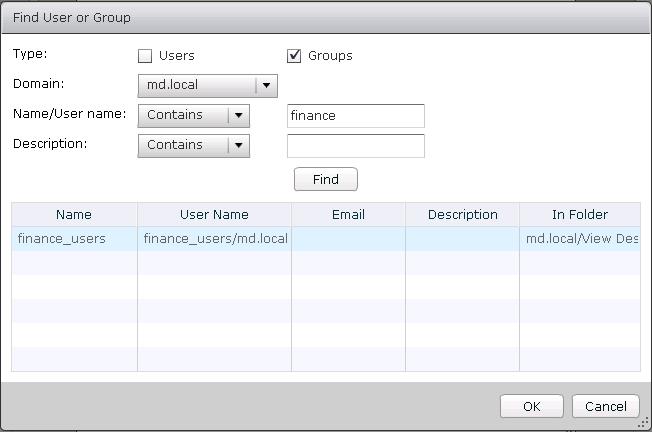Check the Users checkbox

click(x=145, y=56)
